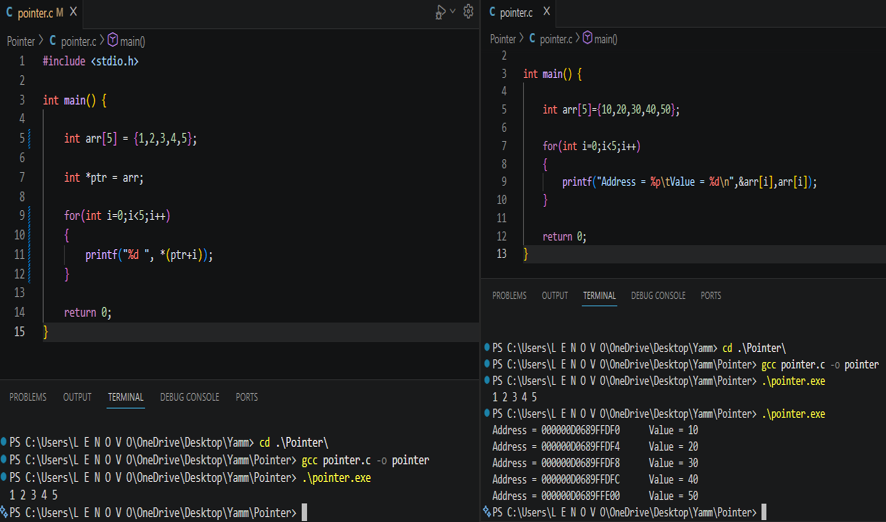Close the modified pointer.c M tab

pos(73,12)
